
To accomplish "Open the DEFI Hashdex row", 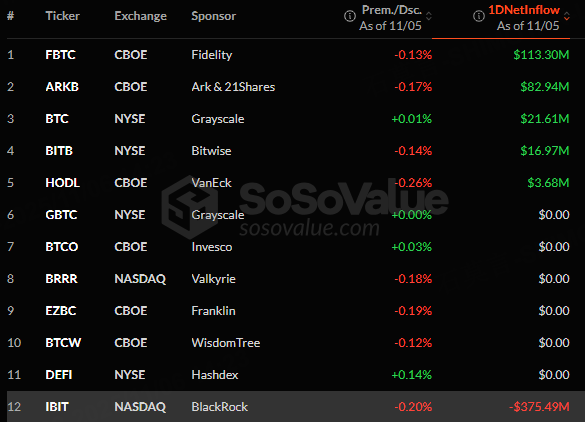I will coord(296,375).
